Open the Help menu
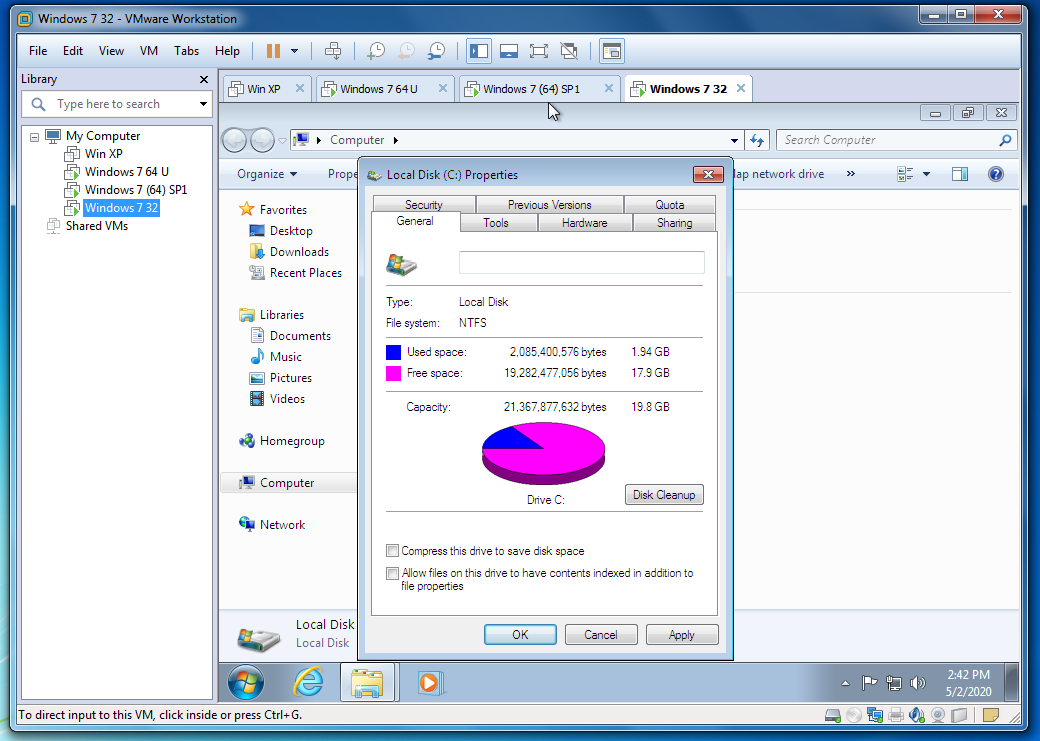Screen dimensions: 1040x741 tap(227, 51)
